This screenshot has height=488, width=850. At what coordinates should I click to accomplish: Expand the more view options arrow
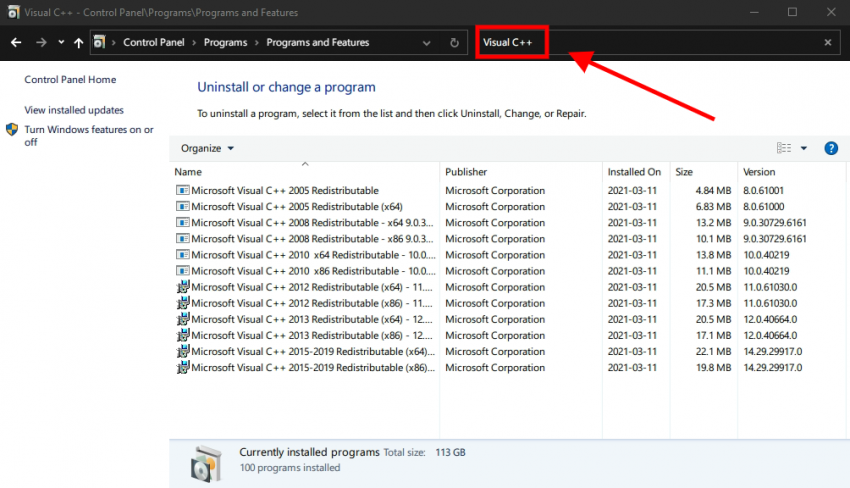pyautogui.click(x=803, y=148)
